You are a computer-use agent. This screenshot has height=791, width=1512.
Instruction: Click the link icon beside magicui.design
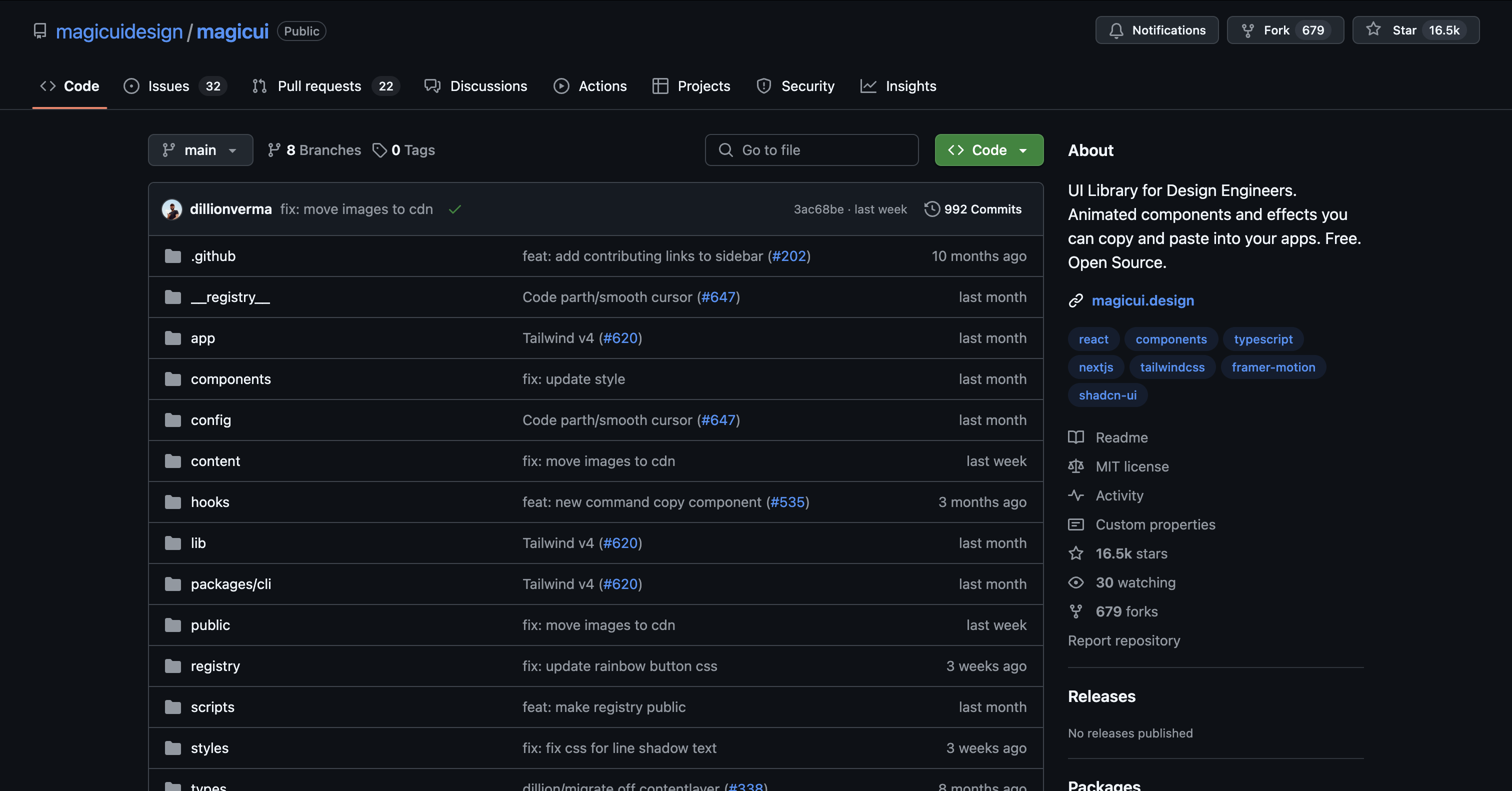pos(1075,301)
